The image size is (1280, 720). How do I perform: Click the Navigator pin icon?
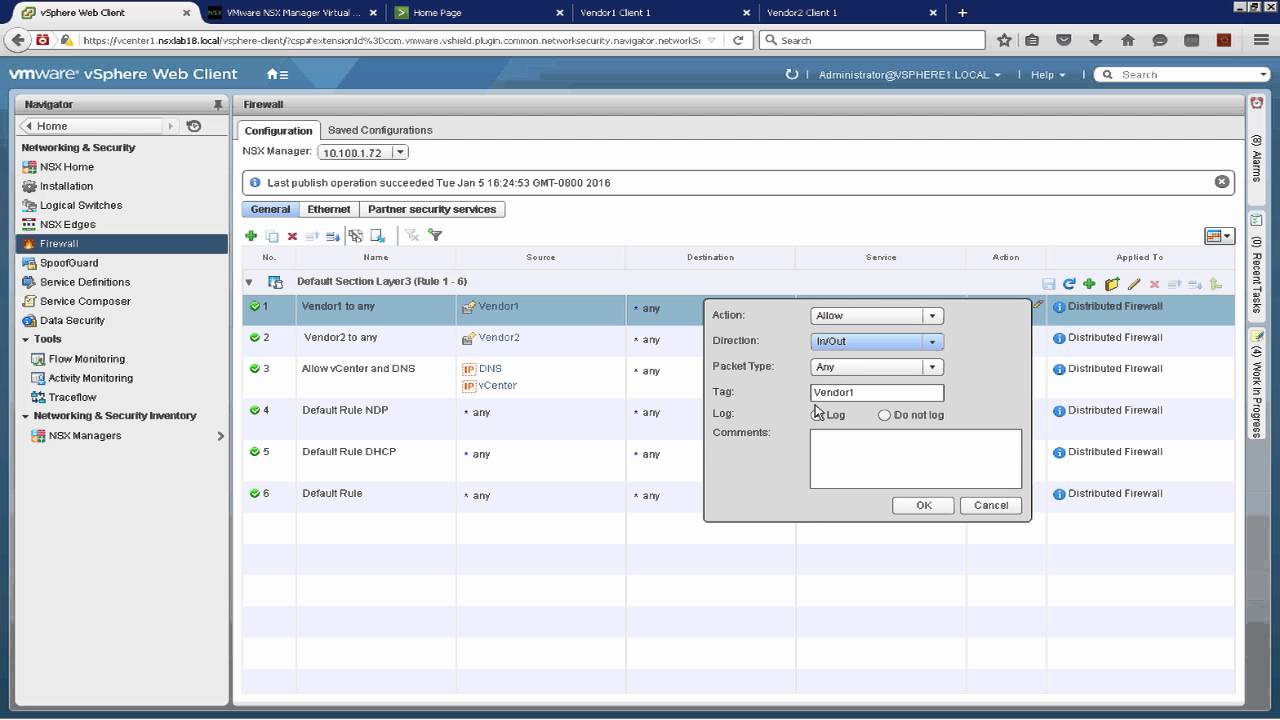[218, 104]
